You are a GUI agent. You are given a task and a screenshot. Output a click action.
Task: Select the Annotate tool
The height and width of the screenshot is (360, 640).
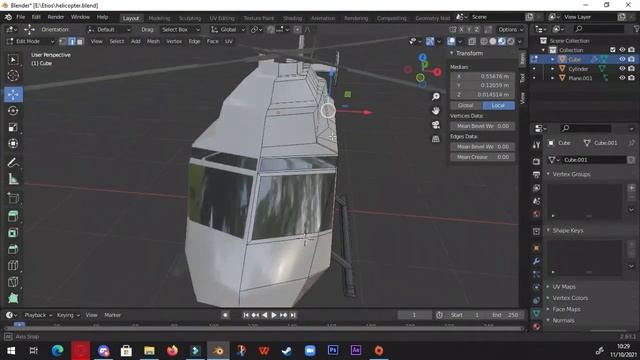click(x=13, y=162)
